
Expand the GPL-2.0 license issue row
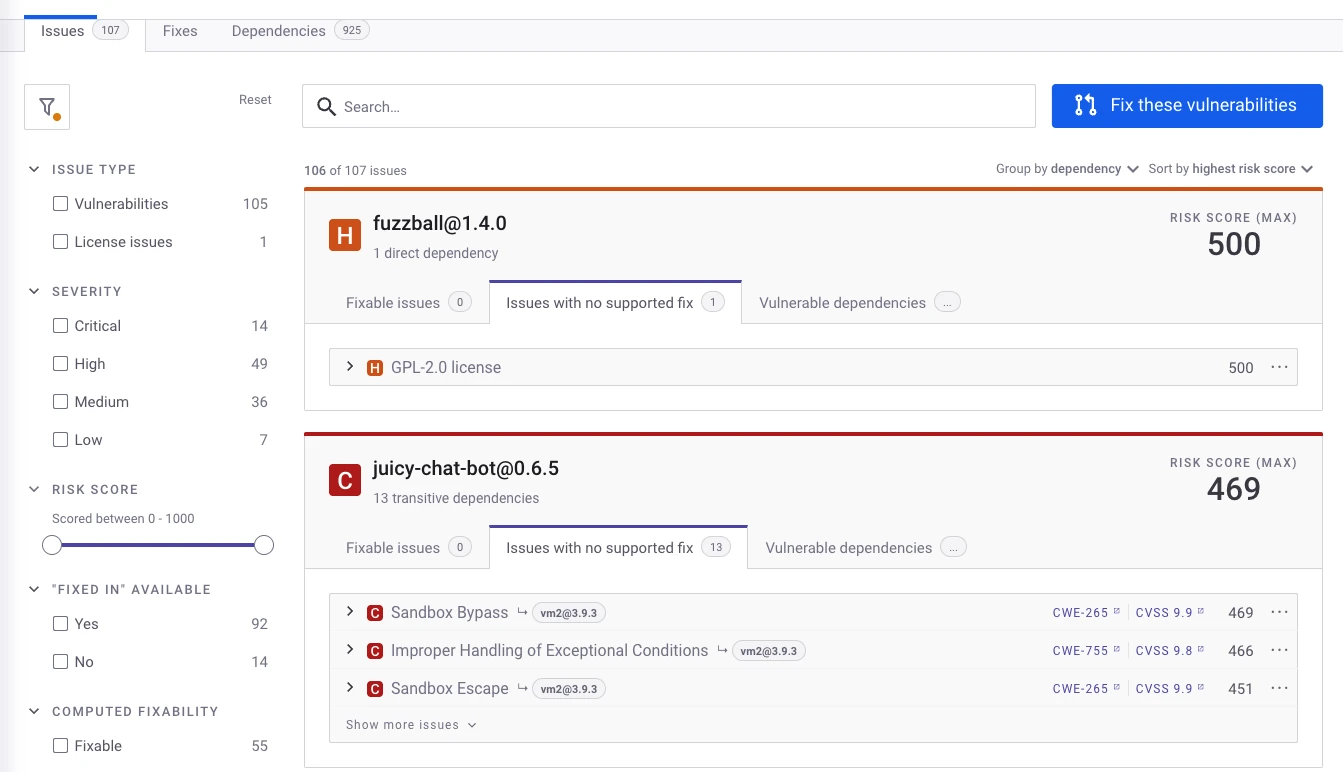(x=350, y=367)
